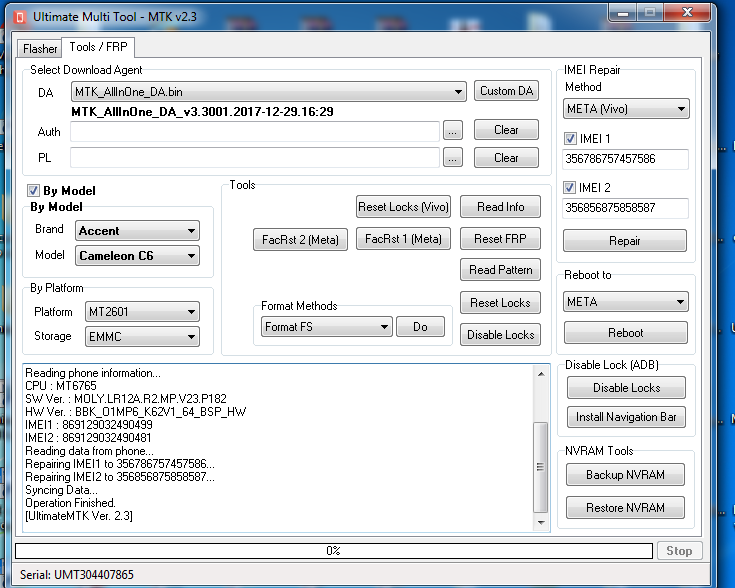This screenshot has width=735, height=588.
Task: Click the Backup NVRAM button
Action: click(625, 475)
